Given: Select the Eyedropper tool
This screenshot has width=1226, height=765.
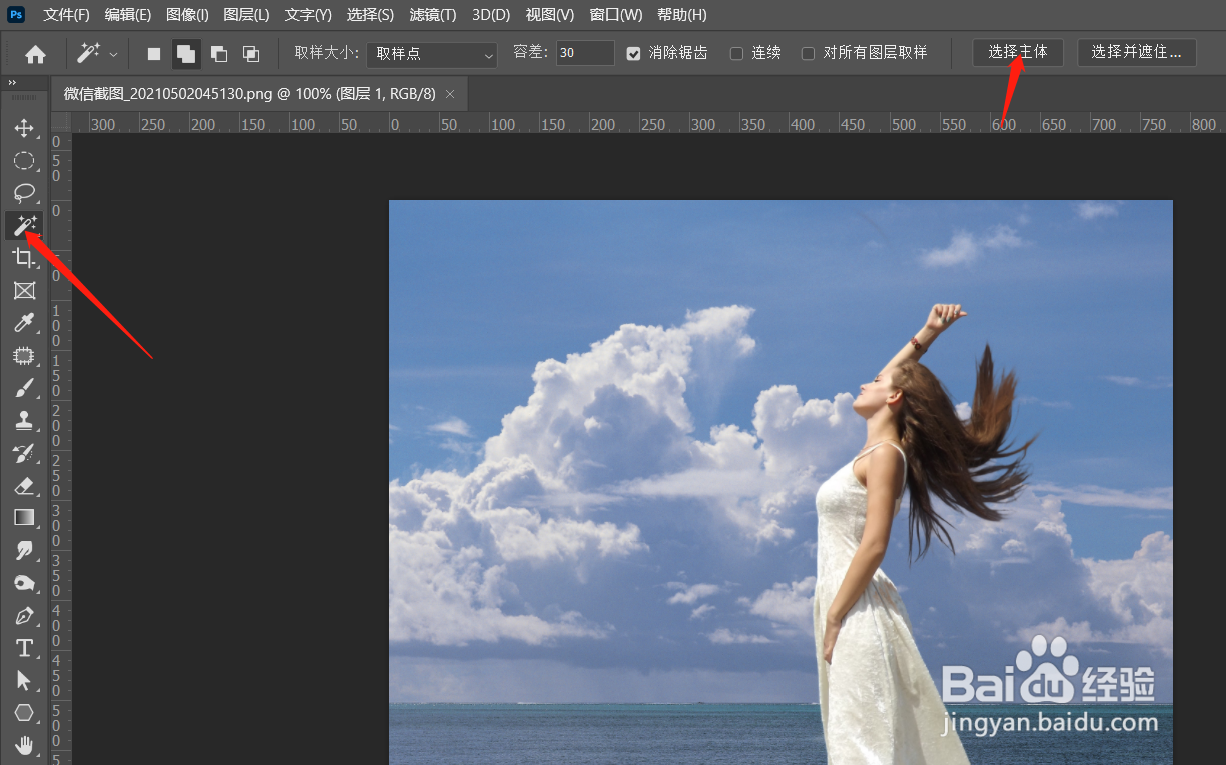Looking at the screenshot, I should [24, 322].
